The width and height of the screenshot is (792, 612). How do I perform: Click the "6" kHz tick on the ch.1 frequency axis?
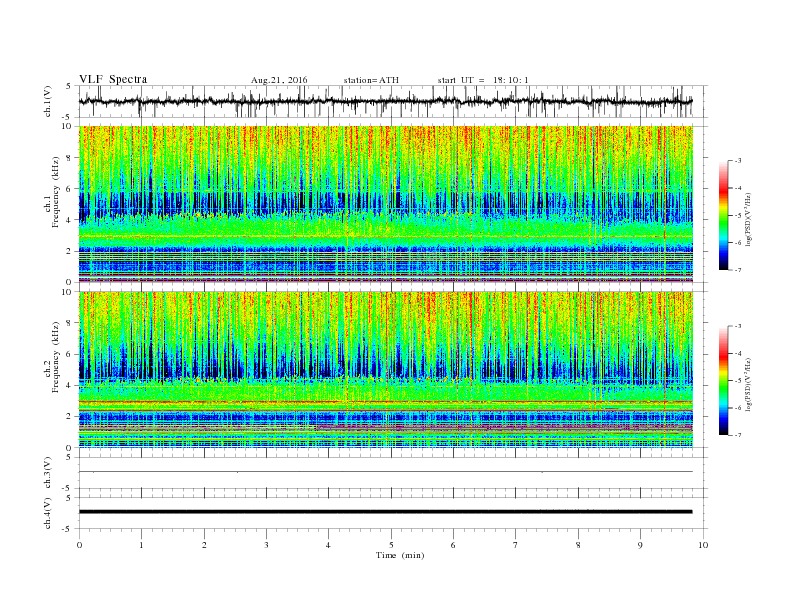pos(69,189)
